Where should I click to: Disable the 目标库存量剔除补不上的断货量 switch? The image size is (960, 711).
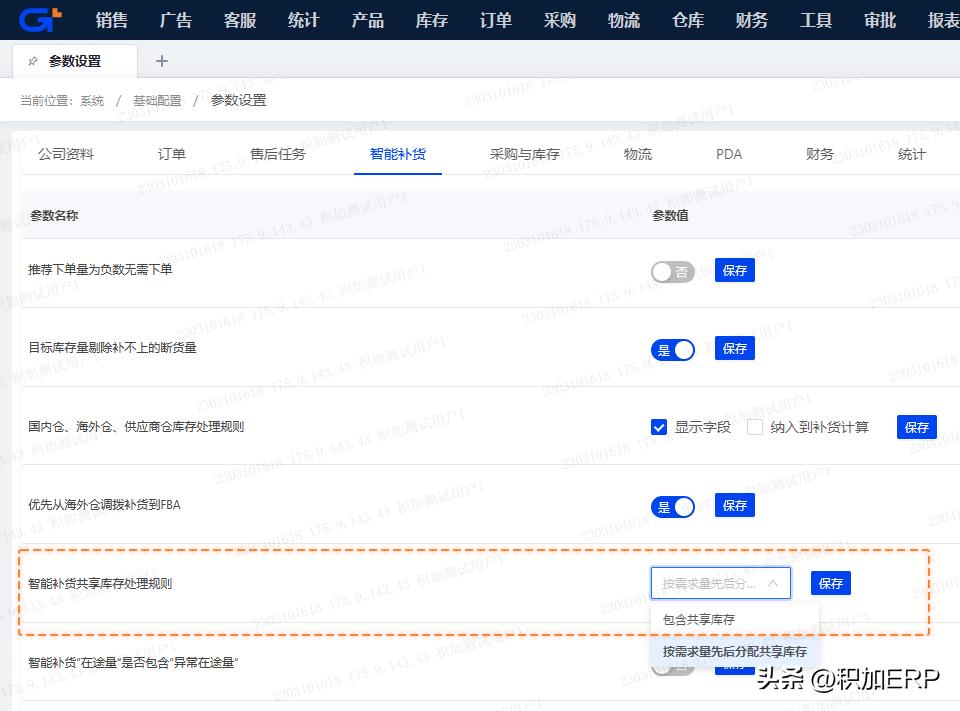pyautogui.click(x=672, y=349)
